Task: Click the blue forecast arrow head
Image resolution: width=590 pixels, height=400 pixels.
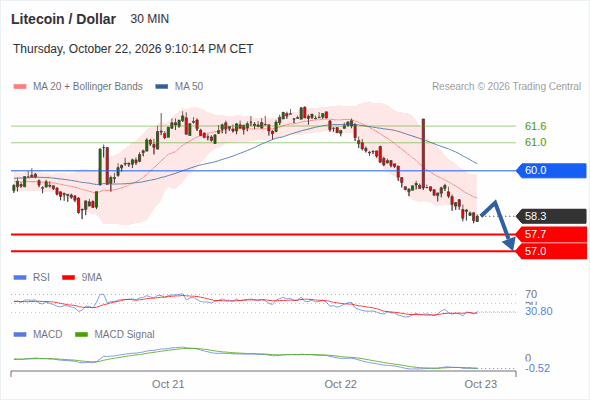Action: (x=509, y=243)
